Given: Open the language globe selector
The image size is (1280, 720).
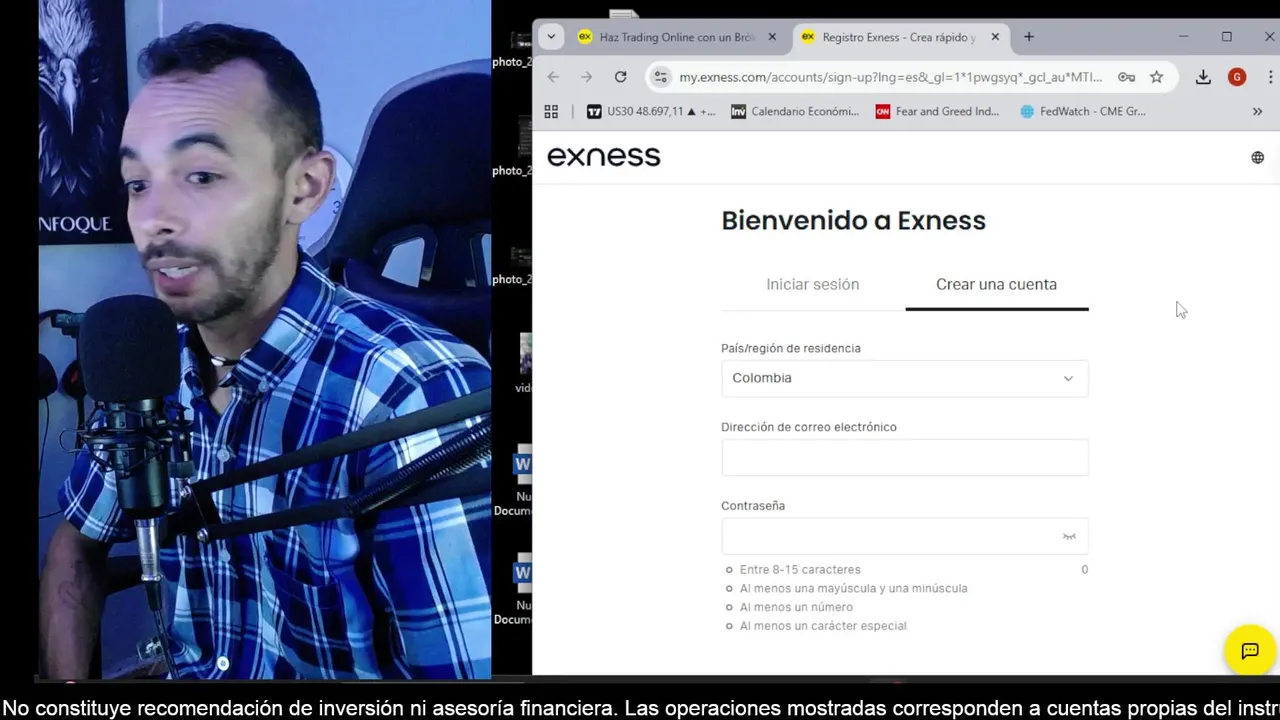Looking at the screenshot, I should pos(1257,157).
